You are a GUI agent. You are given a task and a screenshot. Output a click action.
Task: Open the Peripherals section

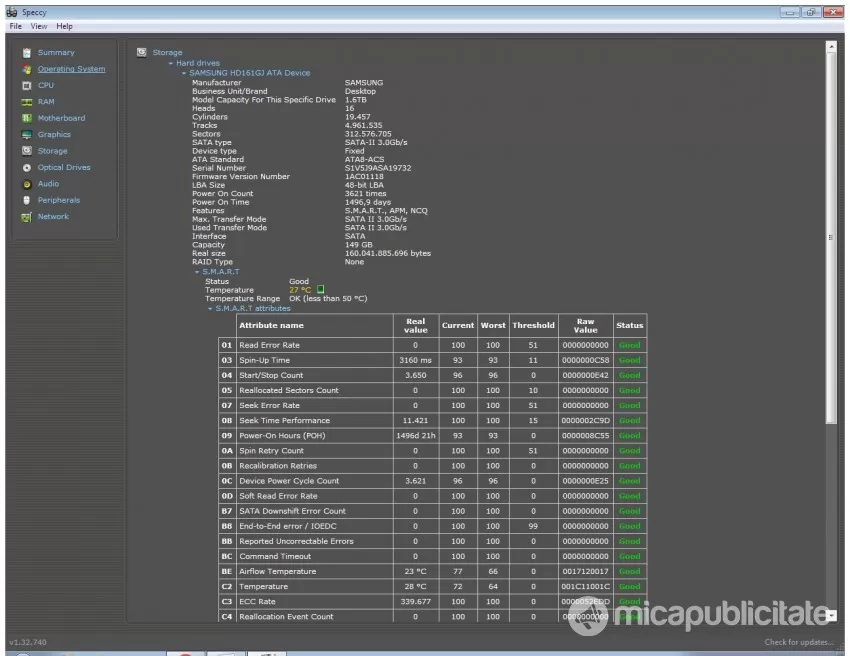tap(59, 200)
